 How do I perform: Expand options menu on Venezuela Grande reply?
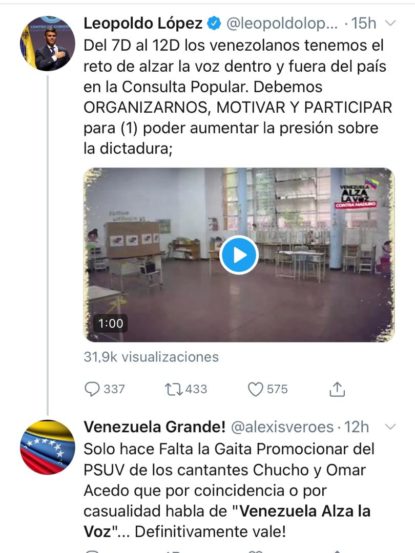pyautogui.click(x=390, y=427)
